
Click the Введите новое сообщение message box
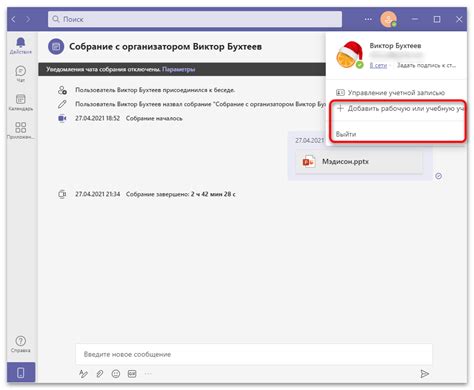click(x=254, y=354)
